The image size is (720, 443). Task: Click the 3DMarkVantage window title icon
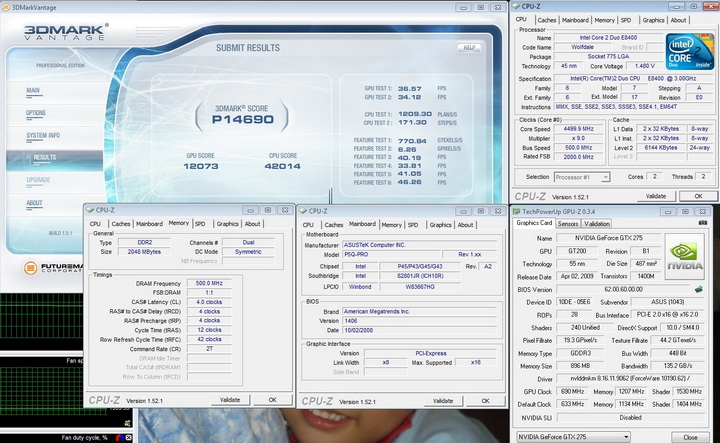pyautogui.click(x=6, y=6)
